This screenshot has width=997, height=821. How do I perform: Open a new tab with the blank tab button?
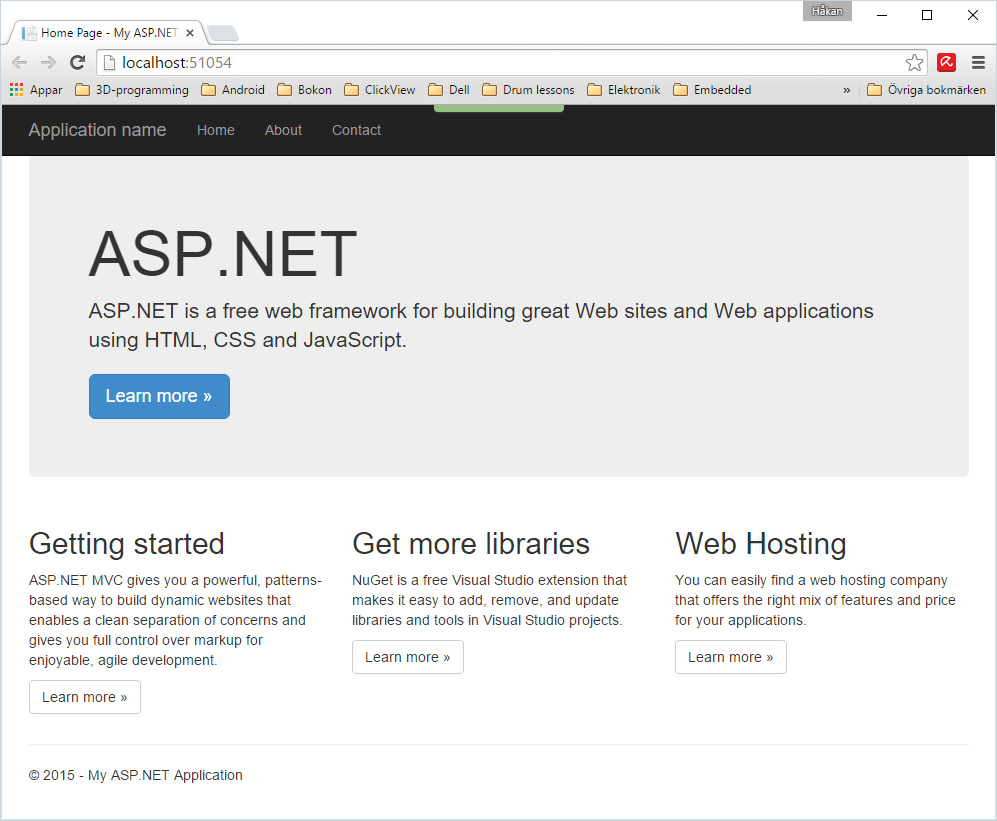click(223, 33)
